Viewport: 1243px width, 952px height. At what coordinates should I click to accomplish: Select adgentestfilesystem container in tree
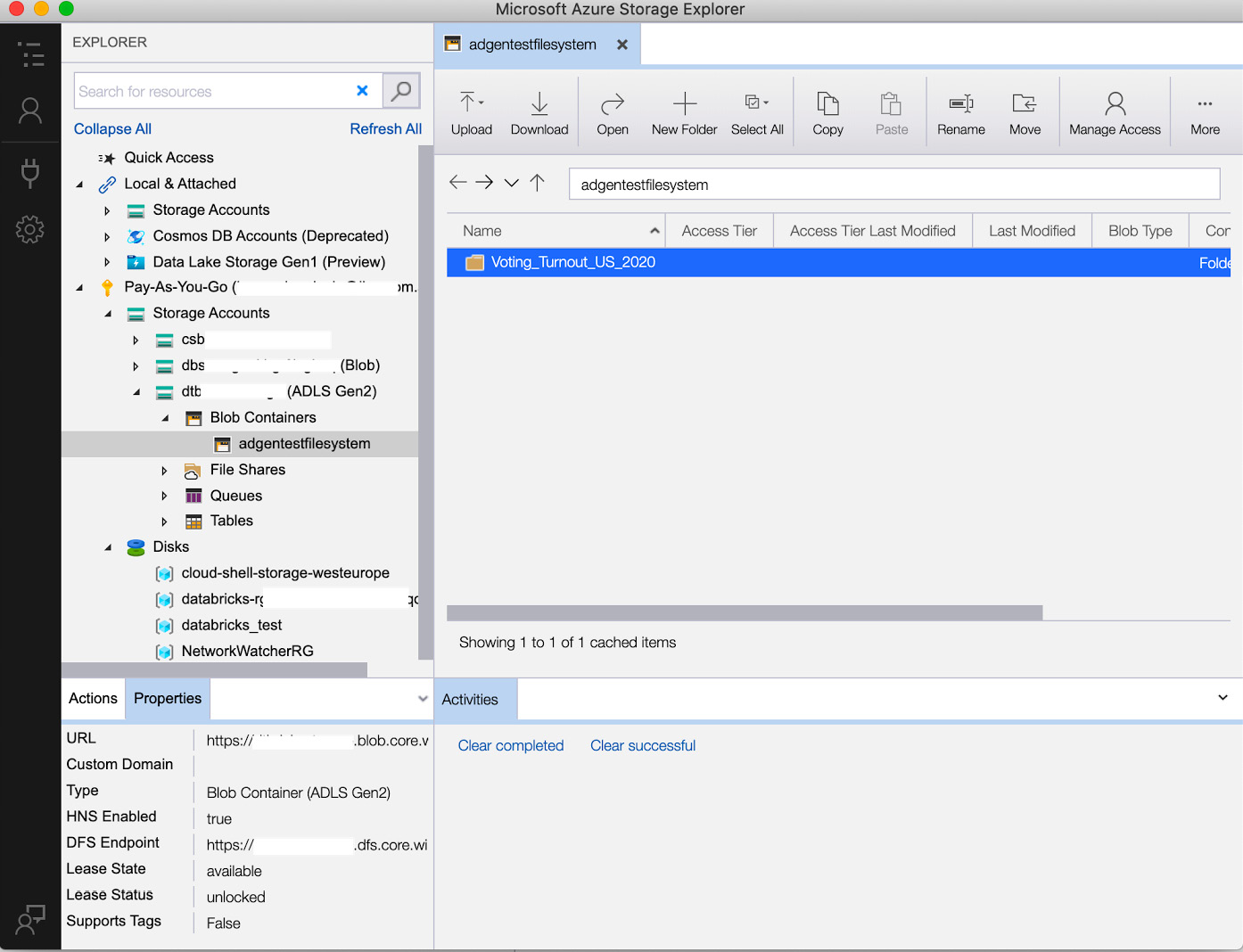point(304,444)
